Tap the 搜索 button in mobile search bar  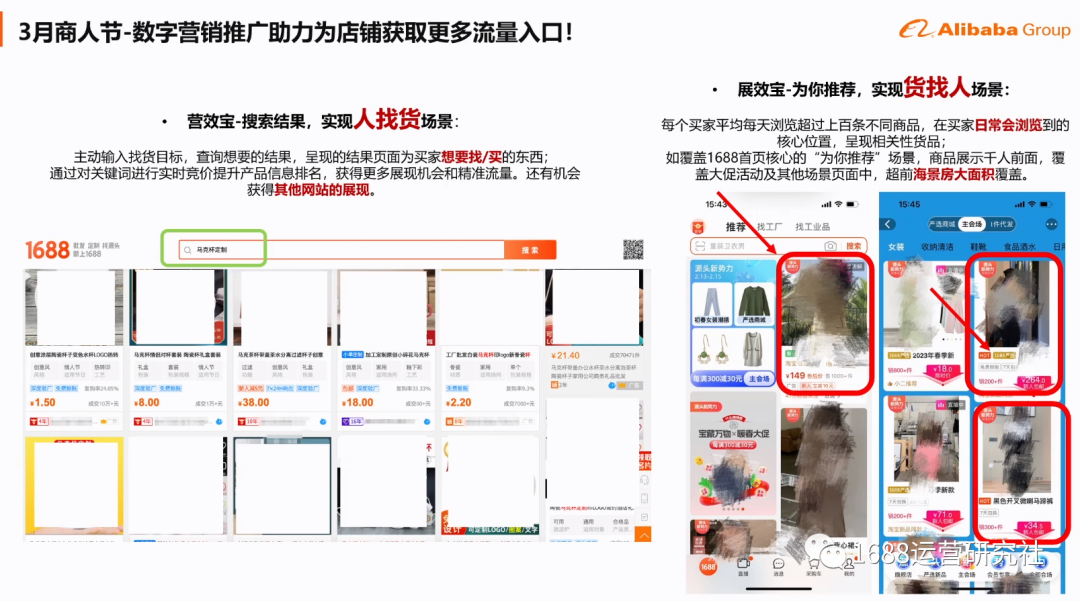click(x=853, y=246)
